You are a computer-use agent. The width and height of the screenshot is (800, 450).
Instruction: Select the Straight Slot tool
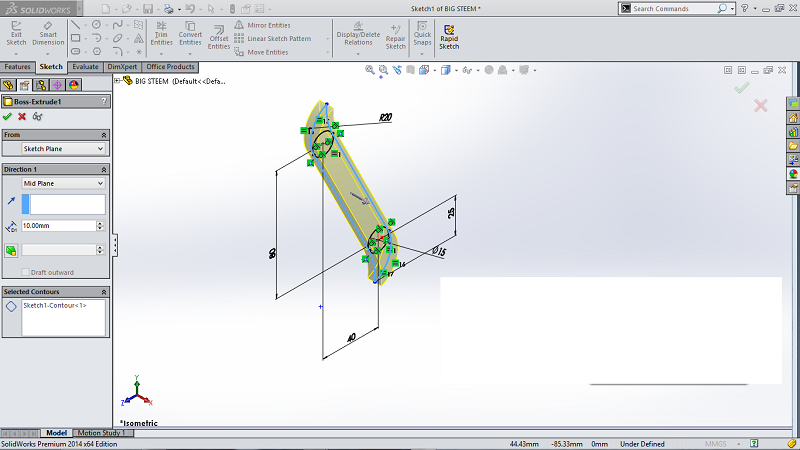pos(76,51)
